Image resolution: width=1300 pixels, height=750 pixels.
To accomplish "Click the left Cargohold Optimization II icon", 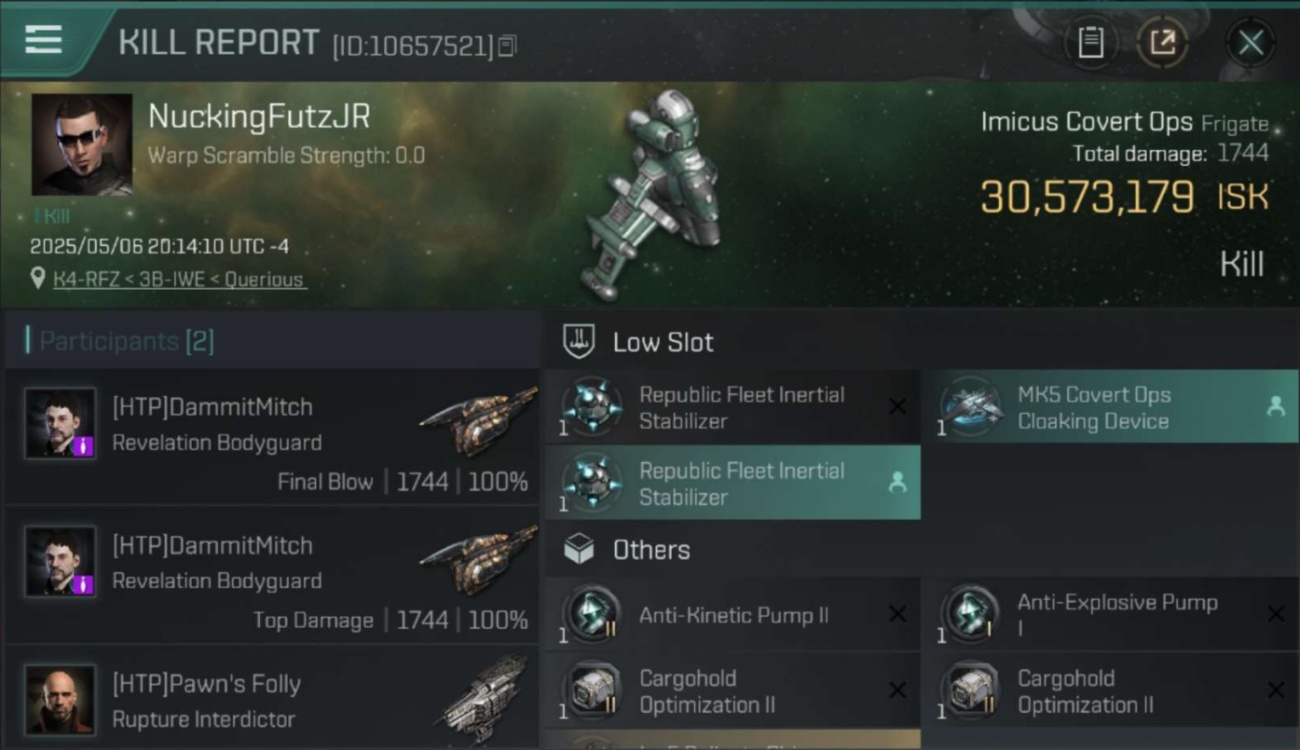I will click(592, 691).
